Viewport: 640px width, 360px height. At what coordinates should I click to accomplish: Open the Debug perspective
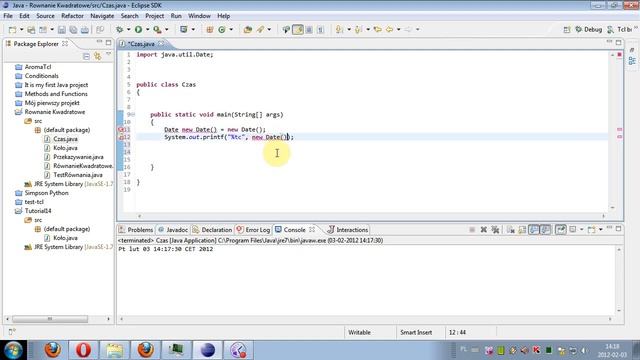click(589, 29)
